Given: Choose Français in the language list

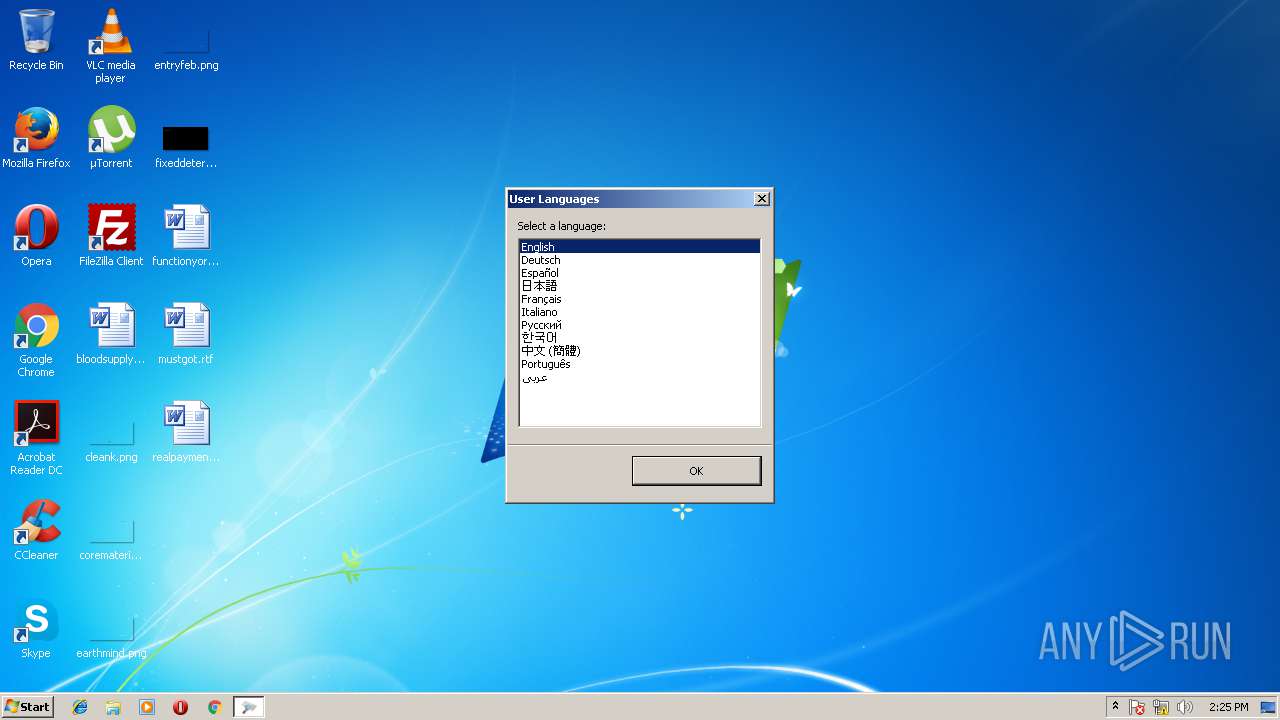Looking at the screenshot, I should (x=639, y=299).
